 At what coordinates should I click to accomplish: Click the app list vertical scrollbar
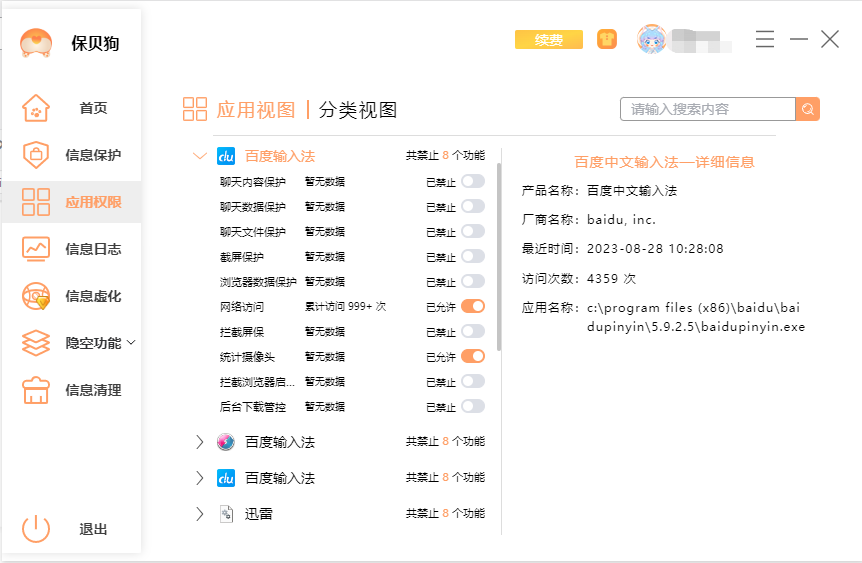(x=499, y=256)
